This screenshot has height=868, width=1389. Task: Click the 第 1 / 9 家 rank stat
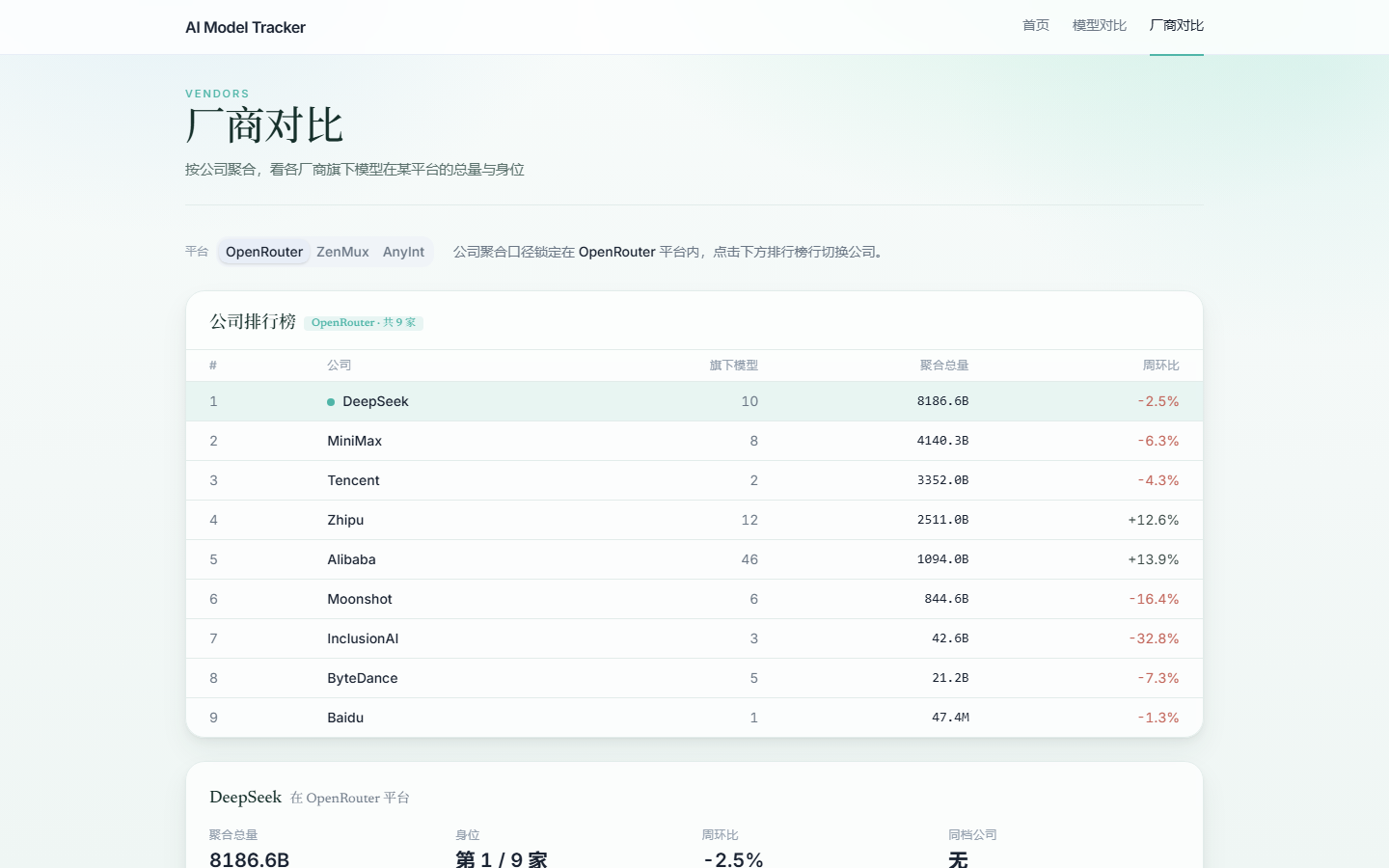[x=502, y=859]
